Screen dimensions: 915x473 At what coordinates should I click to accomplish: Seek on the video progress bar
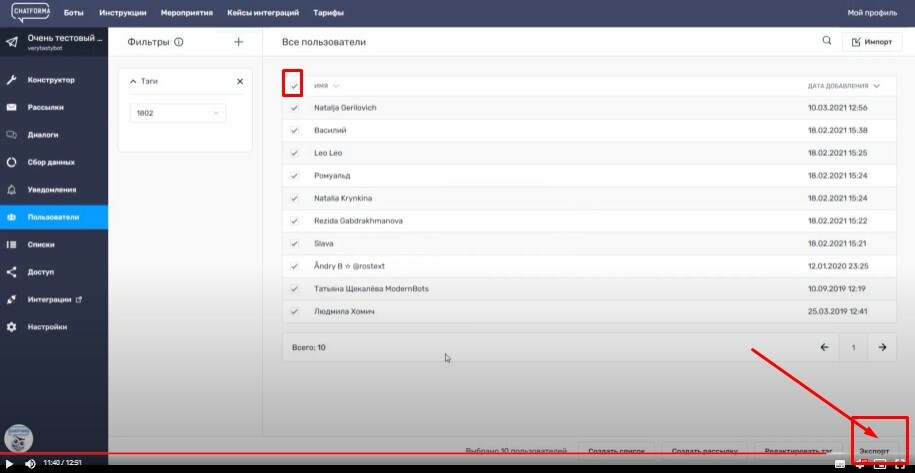click(458, 453)
